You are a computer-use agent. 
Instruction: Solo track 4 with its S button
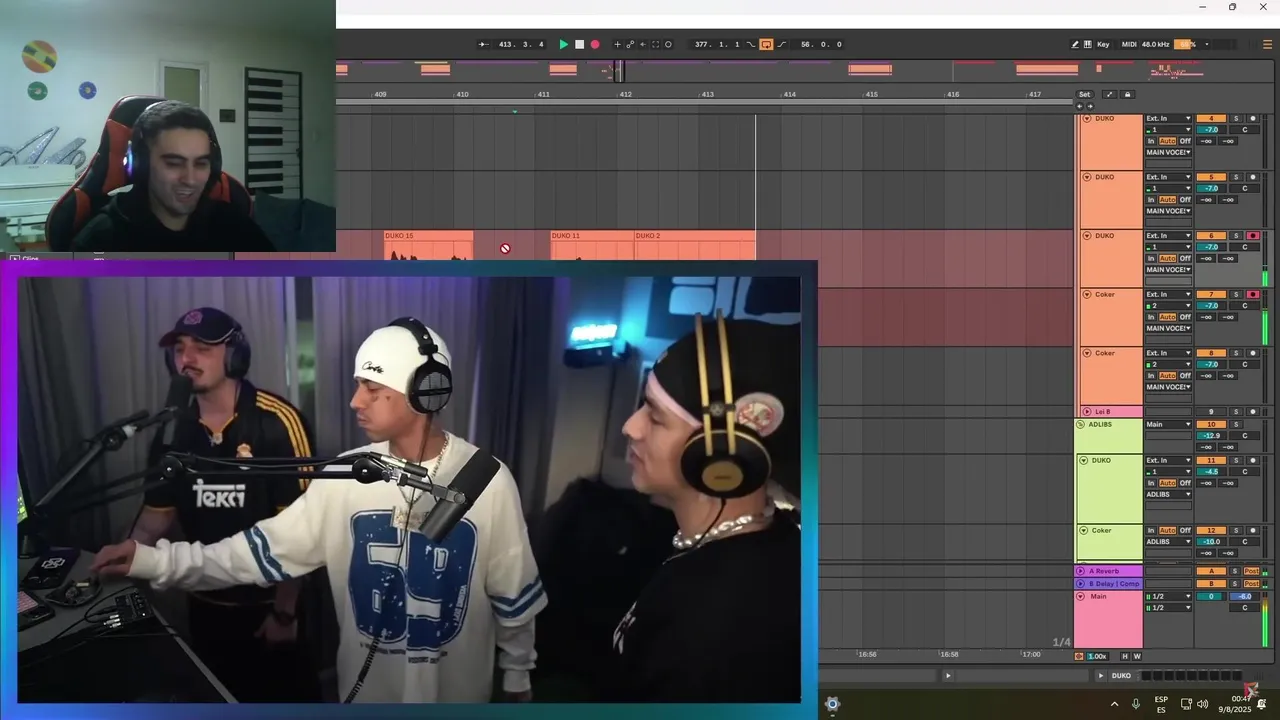pyautogui.click(x=1235, y=119)
